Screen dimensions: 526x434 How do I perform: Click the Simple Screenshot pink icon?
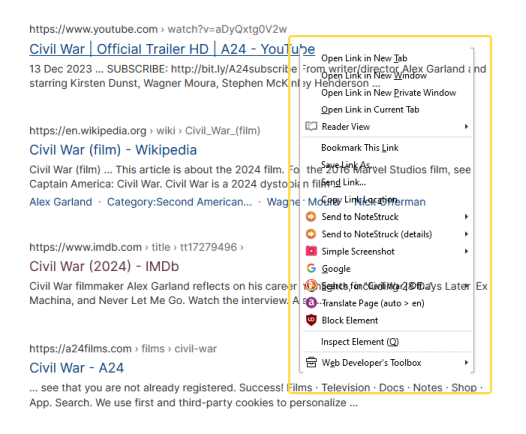coord(311,251)
